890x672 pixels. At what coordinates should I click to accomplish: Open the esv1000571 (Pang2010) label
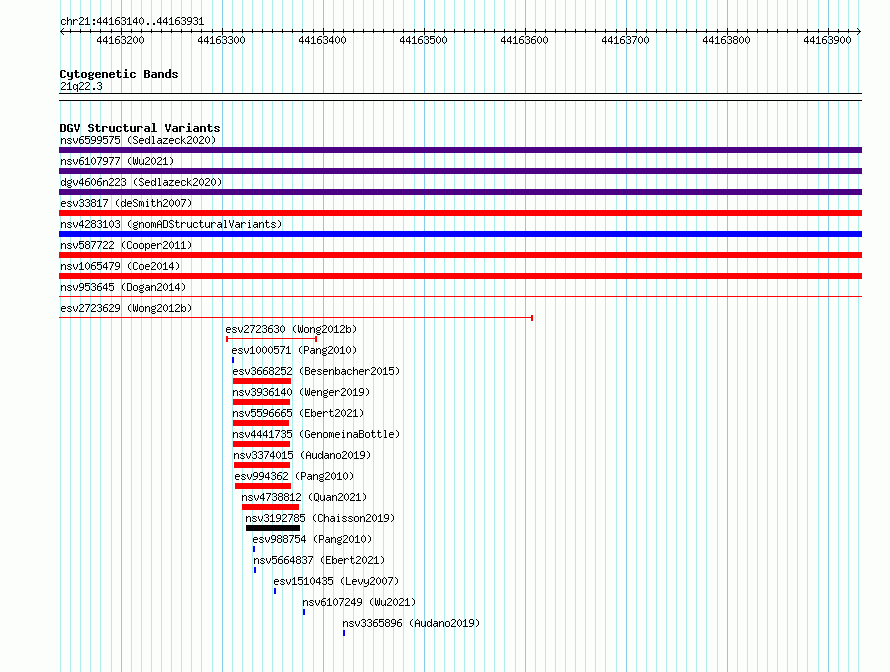(294, 350)
